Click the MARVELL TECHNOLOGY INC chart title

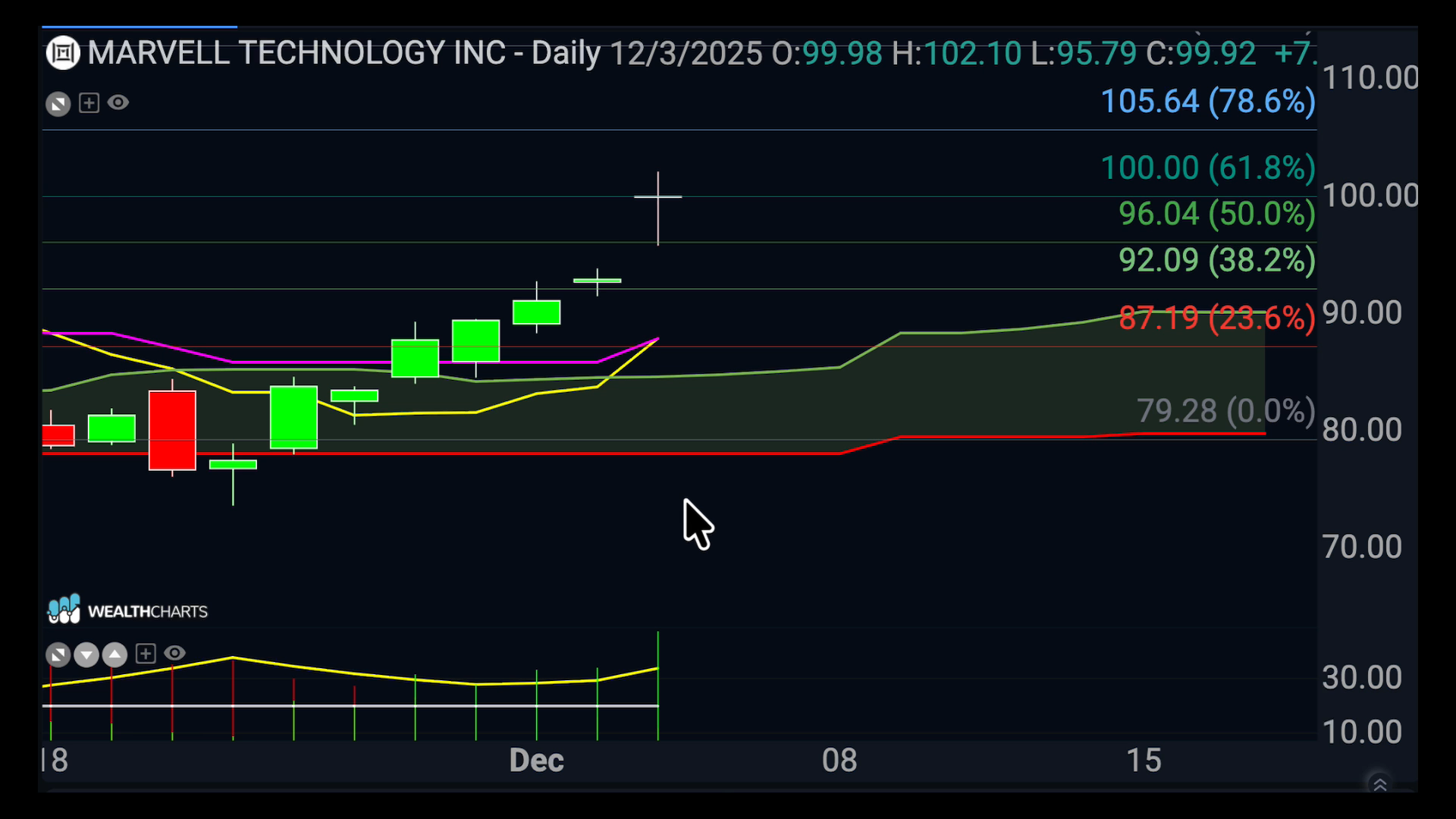(x=297, y=53)
